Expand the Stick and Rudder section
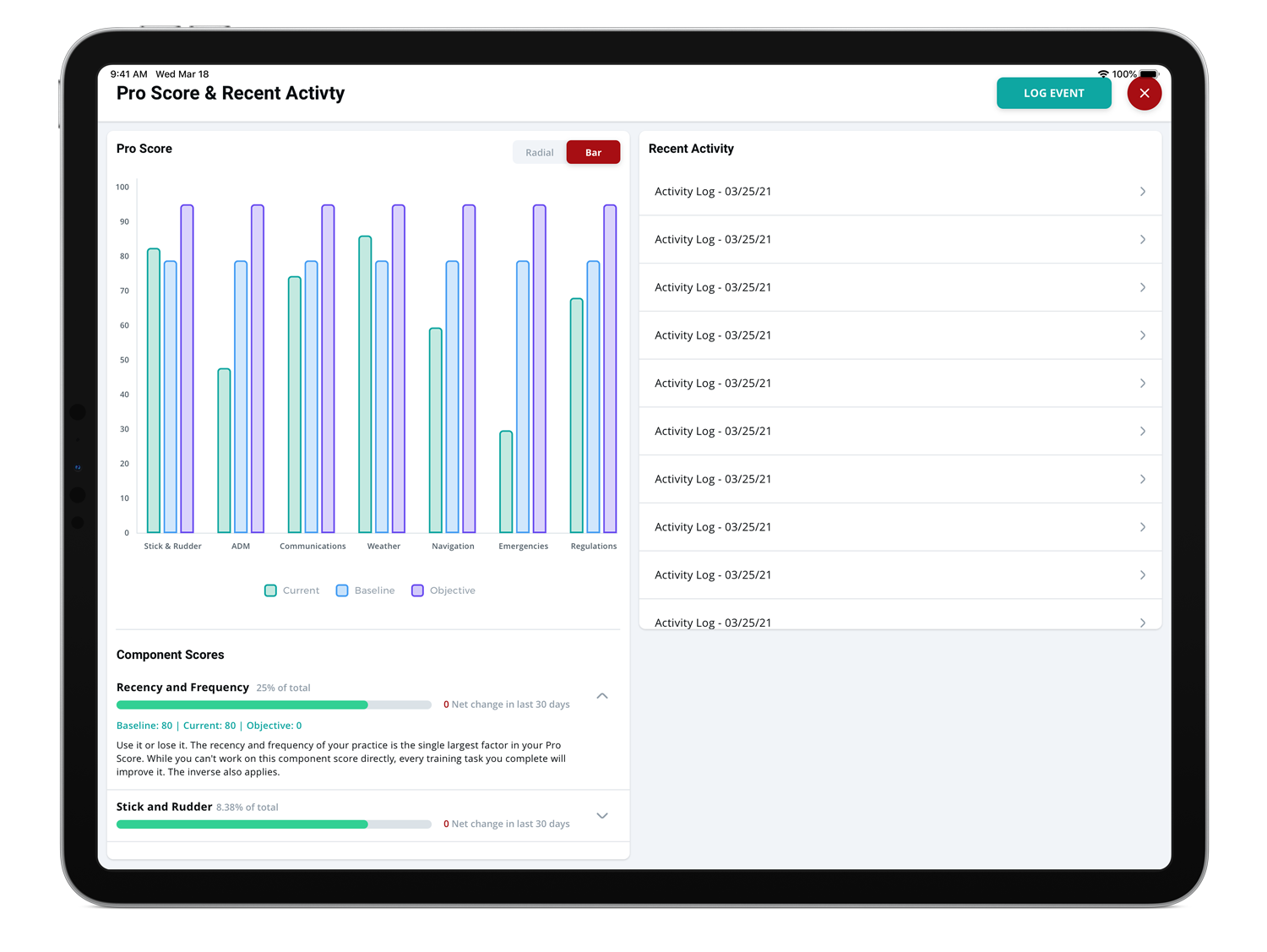Viewport: 1267px width, 952px height. [x=602, y=816]
